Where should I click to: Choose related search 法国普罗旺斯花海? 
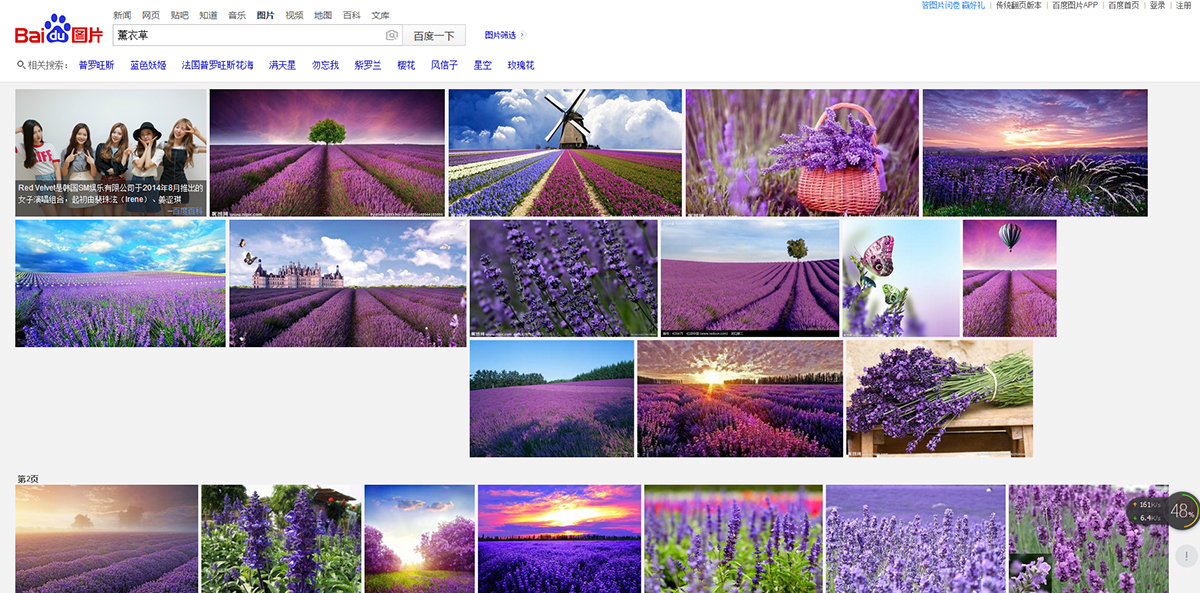(217, 65)
